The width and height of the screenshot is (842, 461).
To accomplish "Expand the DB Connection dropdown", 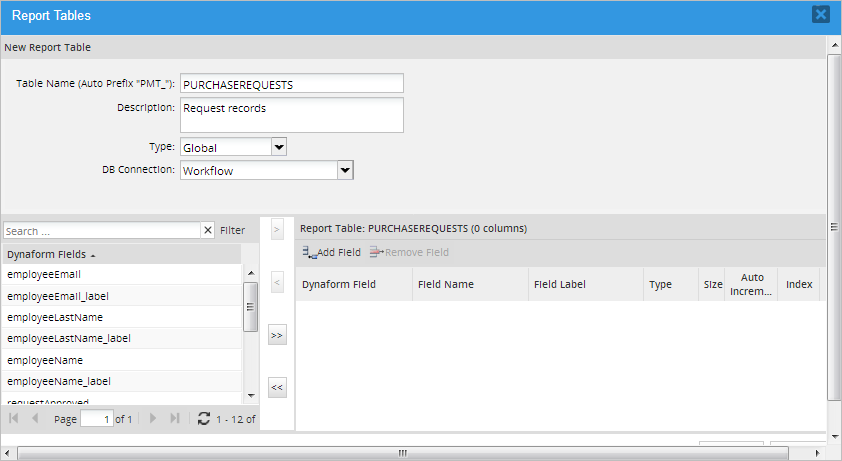I will tap(345, 170).
